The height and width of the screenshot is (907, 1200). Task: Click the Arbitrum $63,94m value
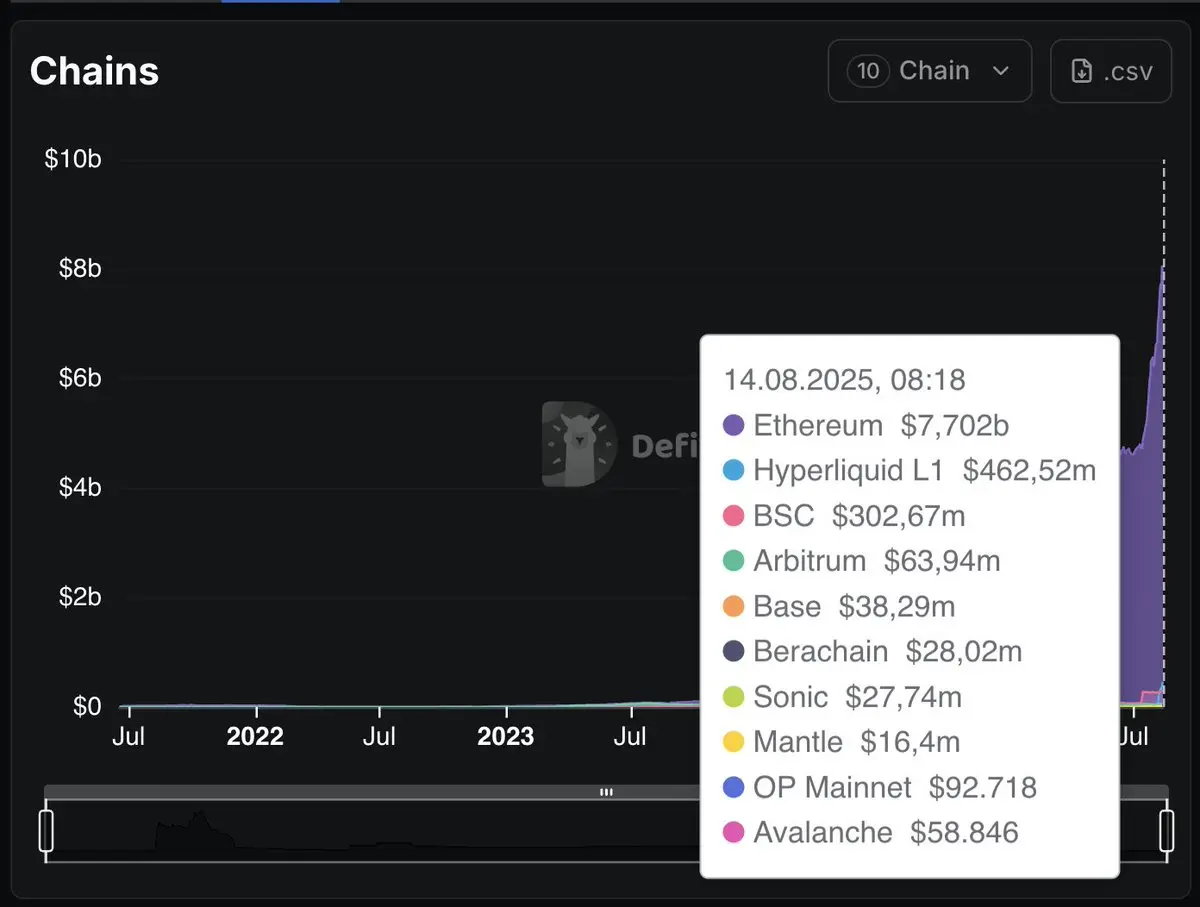[x=942, y=561]
